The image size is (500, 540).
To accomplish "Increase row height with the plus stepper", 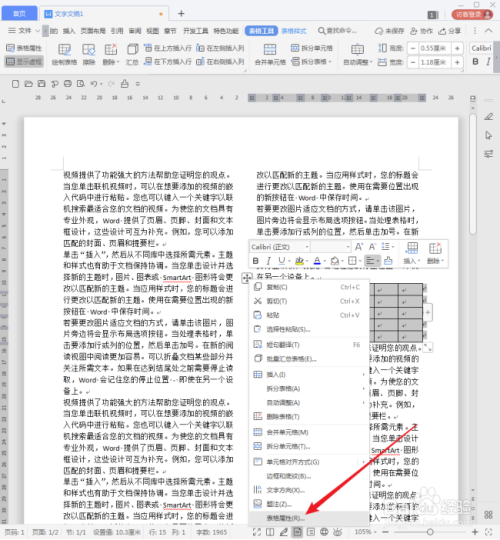I will 457,48.
